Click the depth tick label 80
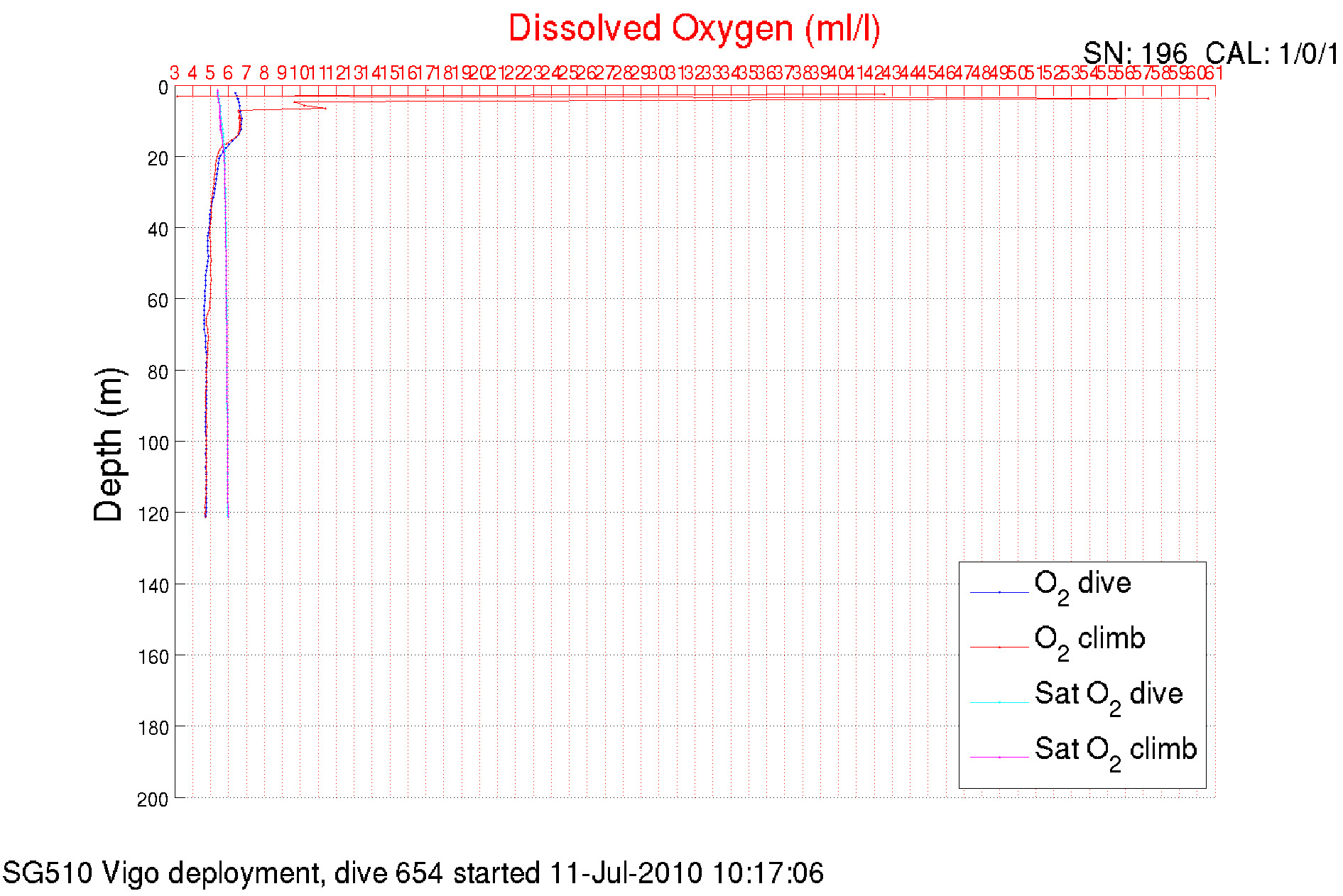This screenshot has width=1343, height=896. [x=158, y=372]
